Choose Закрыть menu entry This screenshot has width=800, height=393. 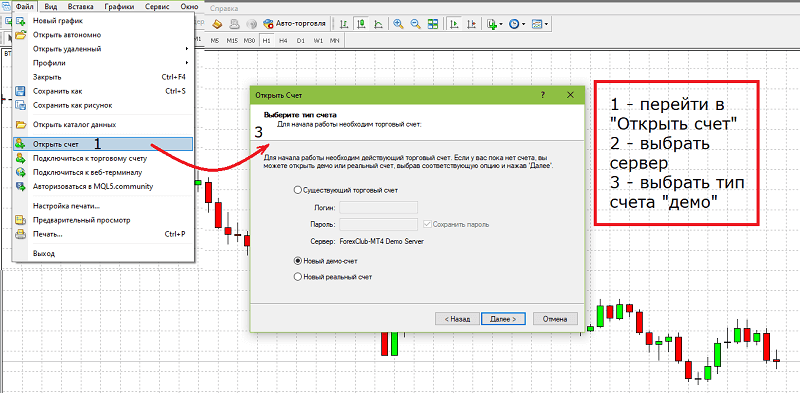pyautogui.click(x=103, y=77)
